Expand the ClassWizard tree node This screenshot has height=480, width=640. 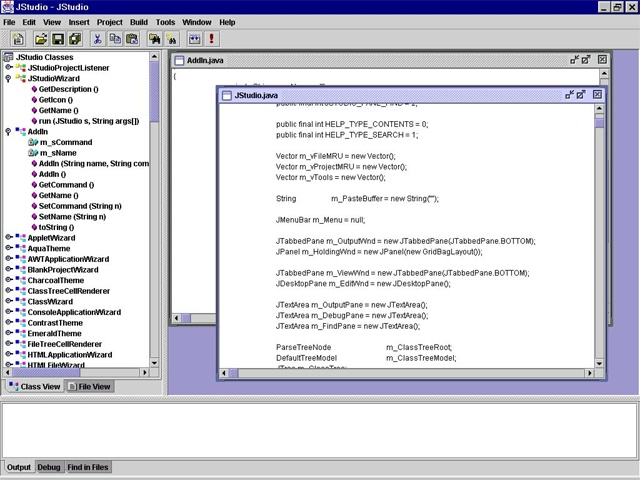[x=9, y=301]
